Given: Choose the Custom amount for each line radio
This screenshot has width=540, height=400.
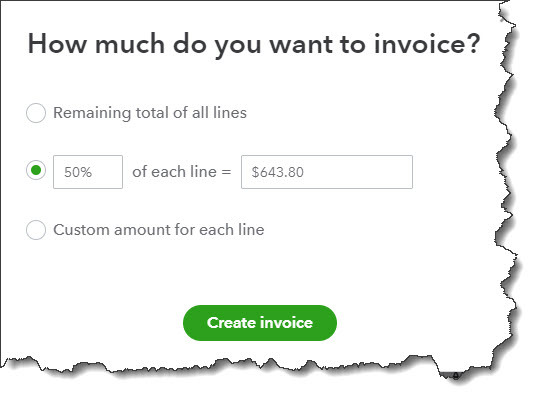Looking at the screenshot, I should [36, 230].
